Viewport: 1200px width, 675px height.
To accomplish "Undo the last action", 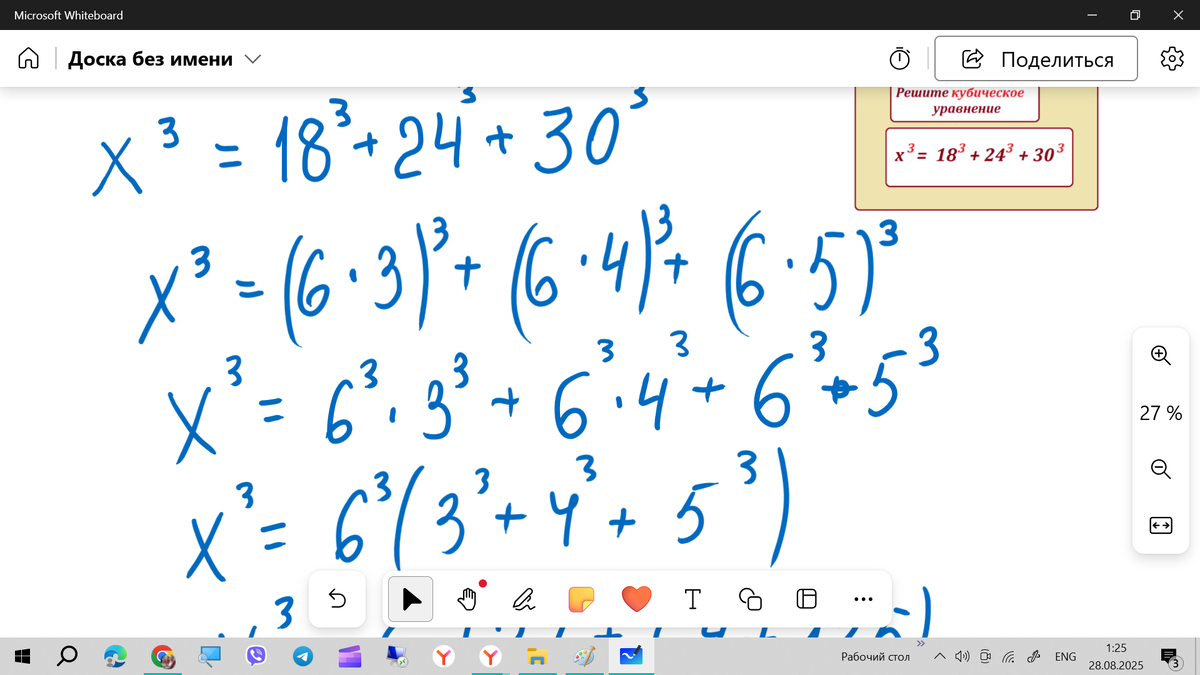I will 337,599.
